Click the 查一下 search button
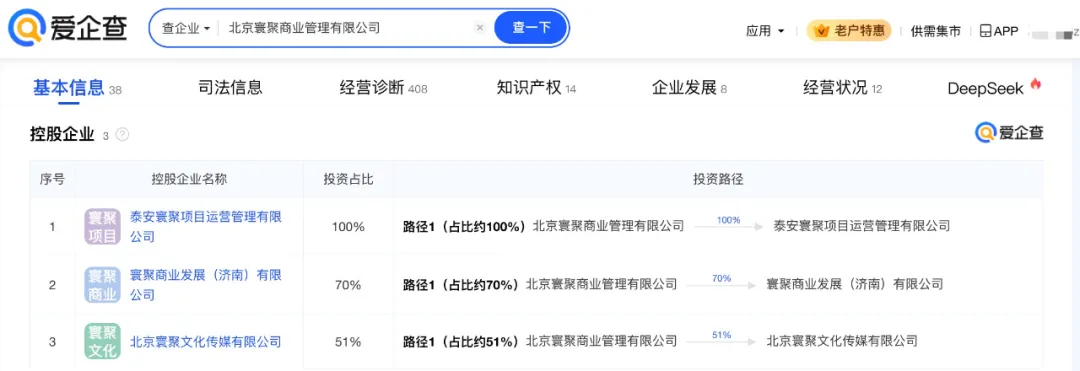Viewport: 1080px width, 371px height. pyautogui.click(x=531, y=28)
